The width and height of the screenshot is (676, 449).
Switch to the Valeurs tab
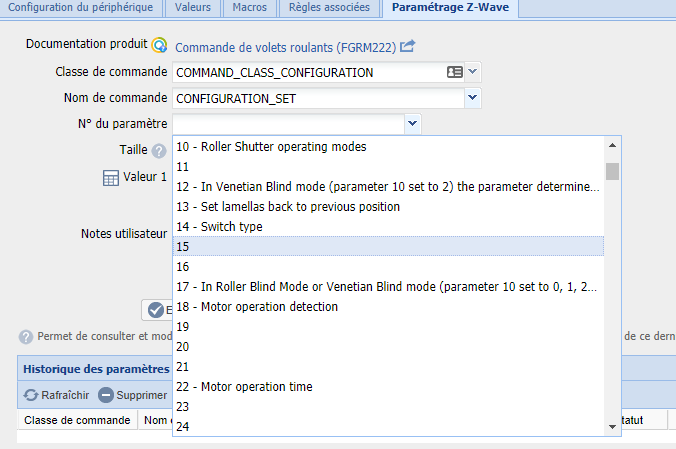[x=193, y=8]
